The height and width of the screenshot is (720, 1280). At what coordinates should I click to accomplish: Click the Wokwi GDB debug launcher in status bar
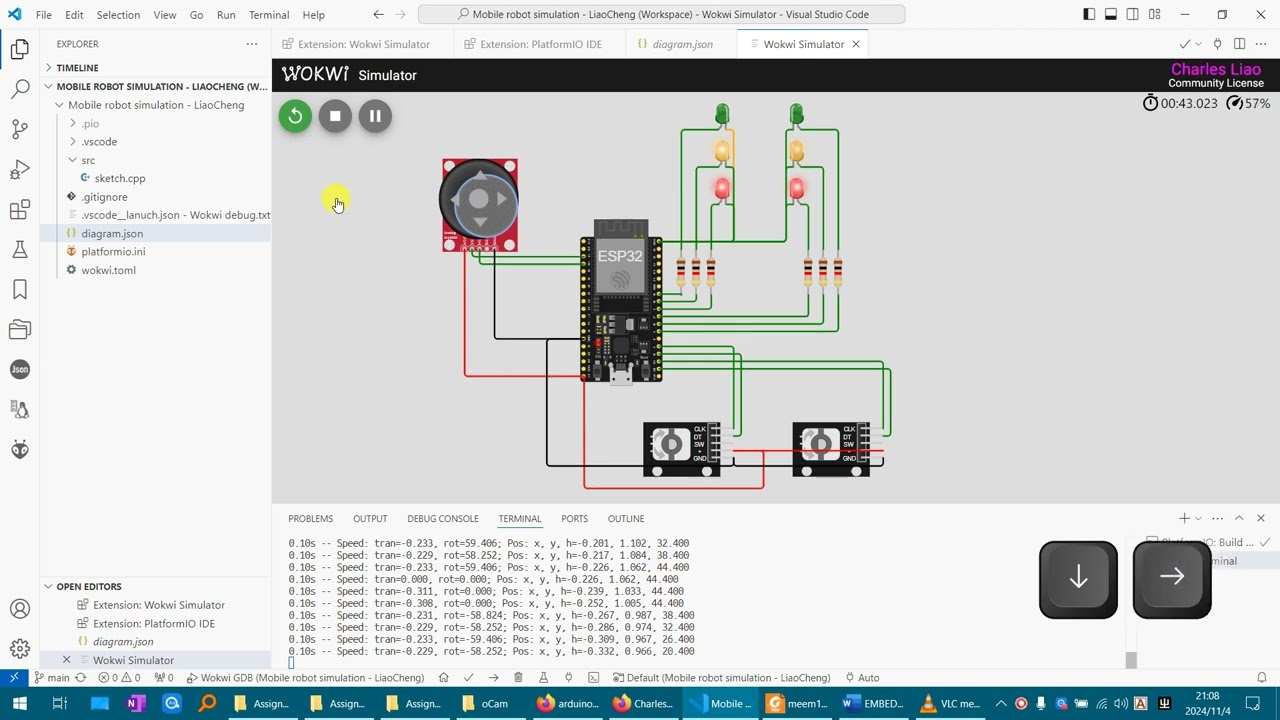[x=306, y=678]
